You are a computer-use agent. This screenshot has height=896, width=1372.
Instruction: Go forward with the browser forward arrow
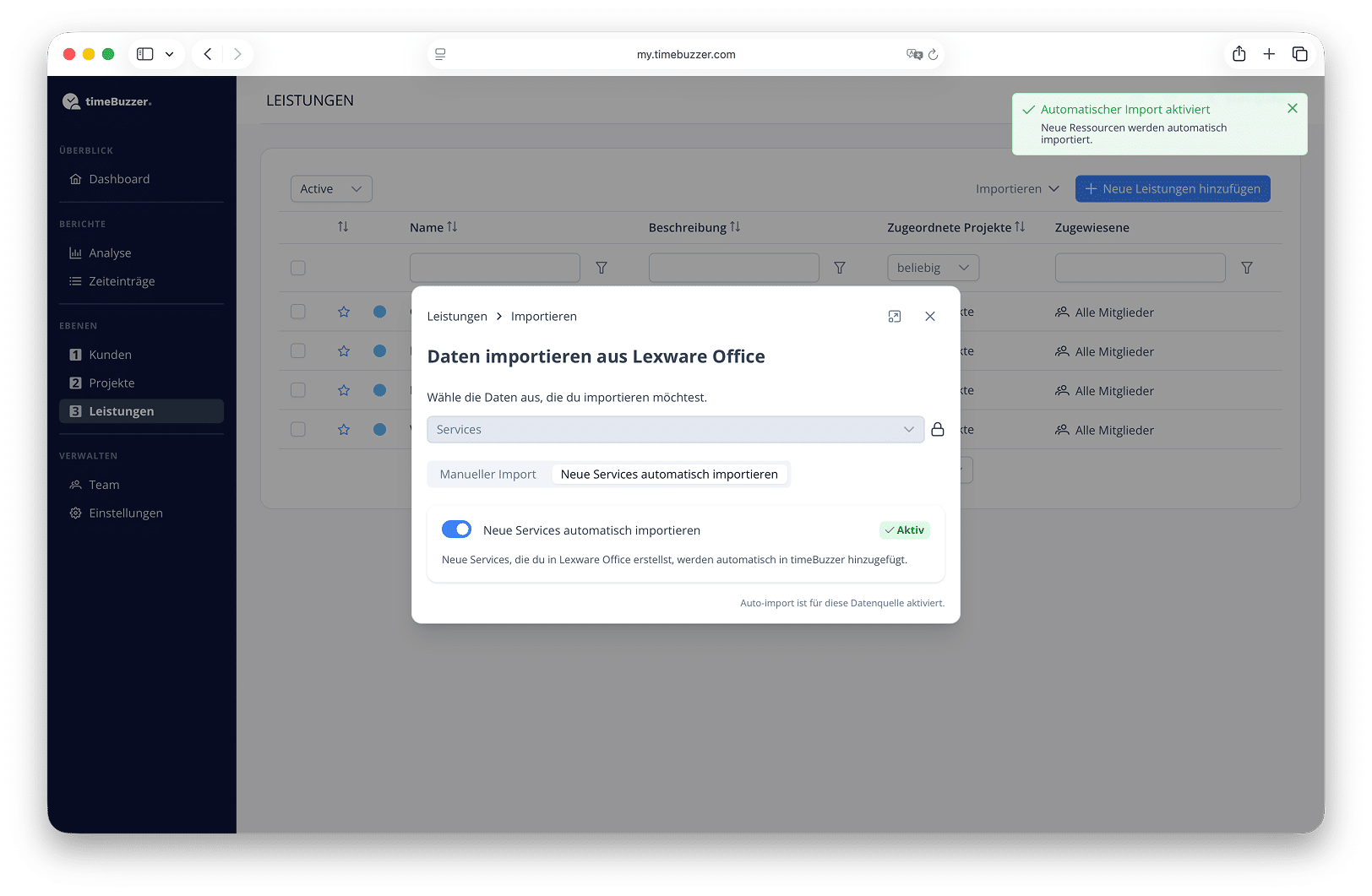[237, 54]
